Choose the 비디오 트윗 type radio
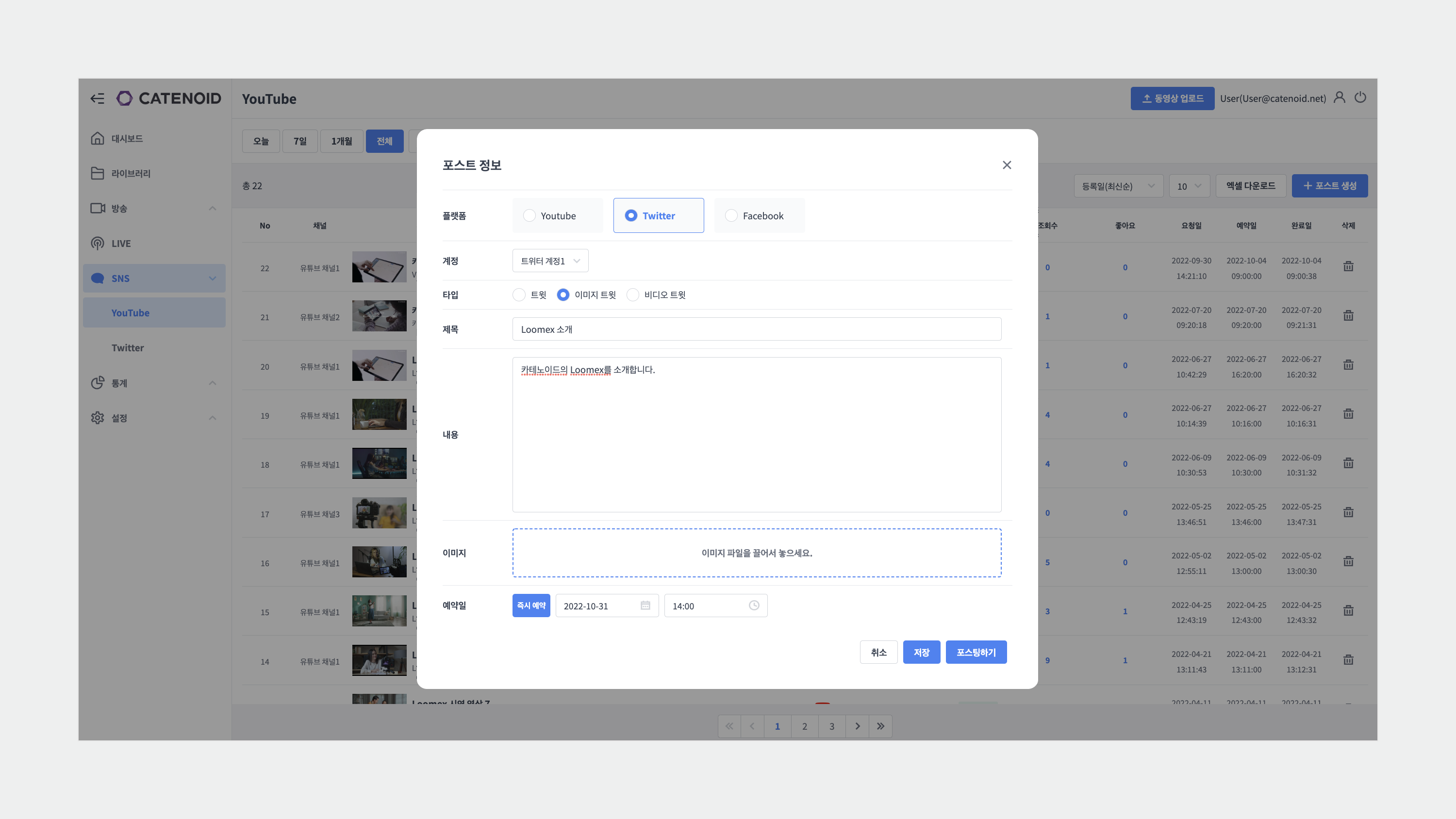1456x819 pixels. click(x=632, y=295)
